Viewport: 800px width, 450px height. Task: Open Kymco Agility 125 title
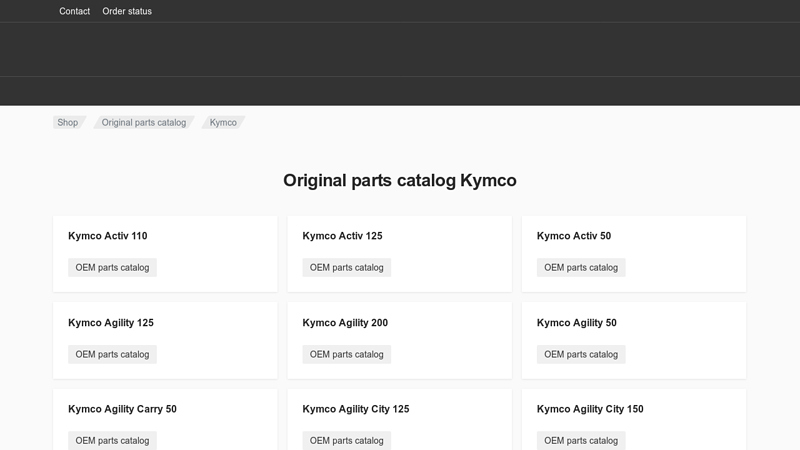[x=111, y=322]
